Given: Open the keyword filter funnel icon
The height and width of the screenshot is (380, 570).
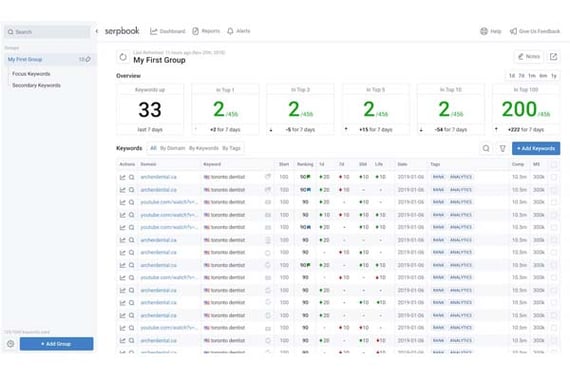Looking at the screenshot, I should [x=502, y=148].
